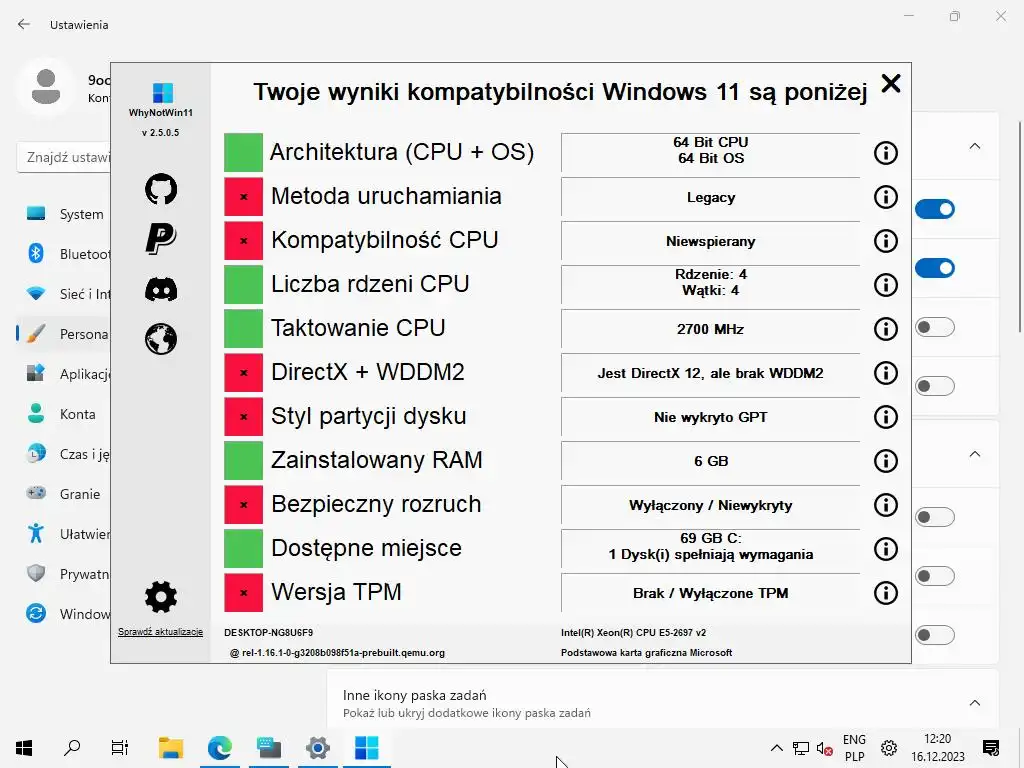Switch to WhyNotWin11 taskbar button
The image size is (1024, 768).
(366, 748)
